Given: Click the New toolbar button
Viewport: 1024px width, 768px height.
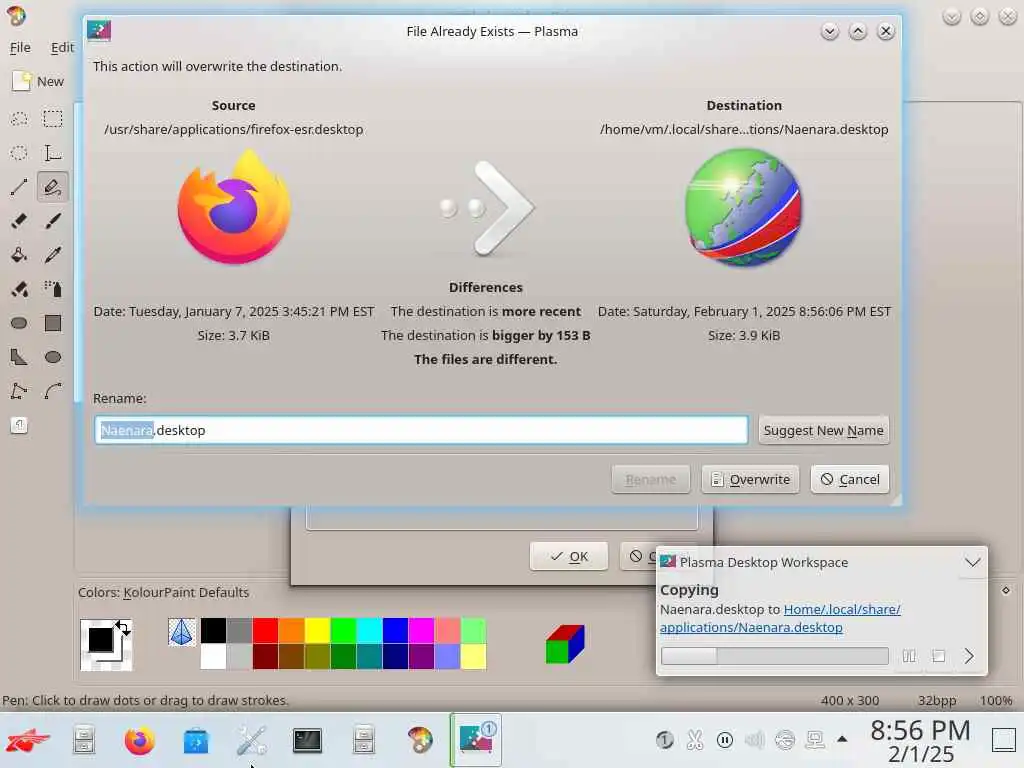Looking at the screenshot, I should tap(39, 82).
